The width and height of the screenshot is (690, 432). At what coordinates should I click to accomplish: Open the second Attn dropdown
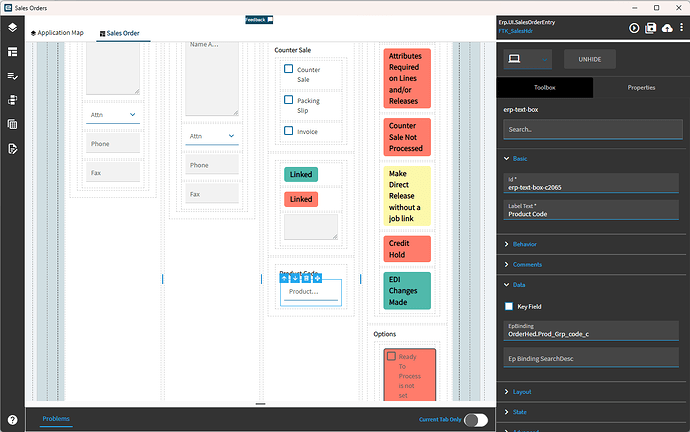tap(212, 136)
